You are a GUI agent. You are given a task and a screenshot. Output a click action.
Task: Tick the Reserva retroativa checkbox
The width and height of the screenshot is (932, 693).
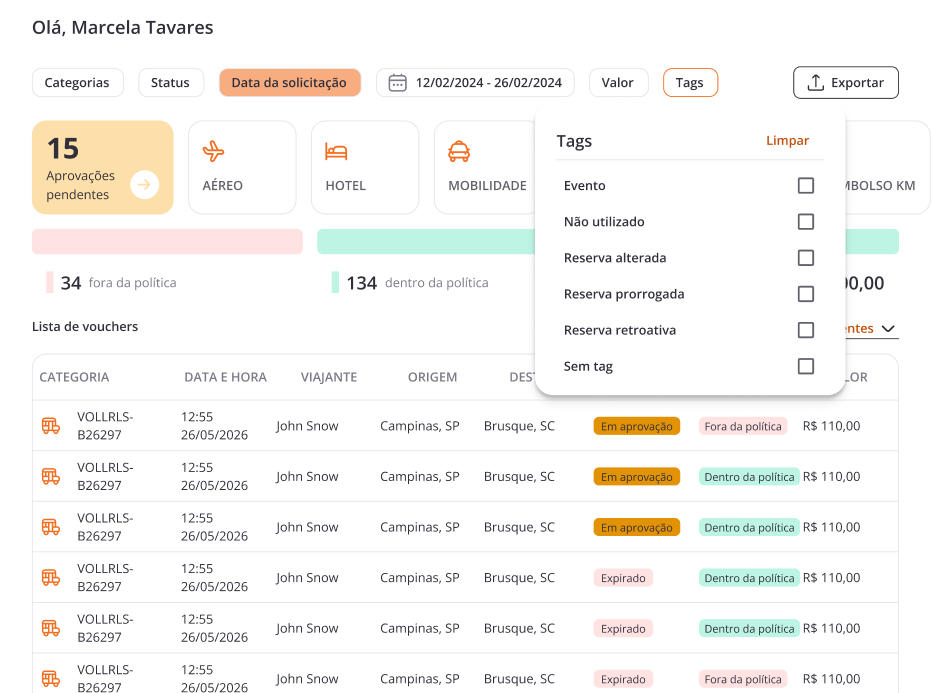[x=806, y=330]
